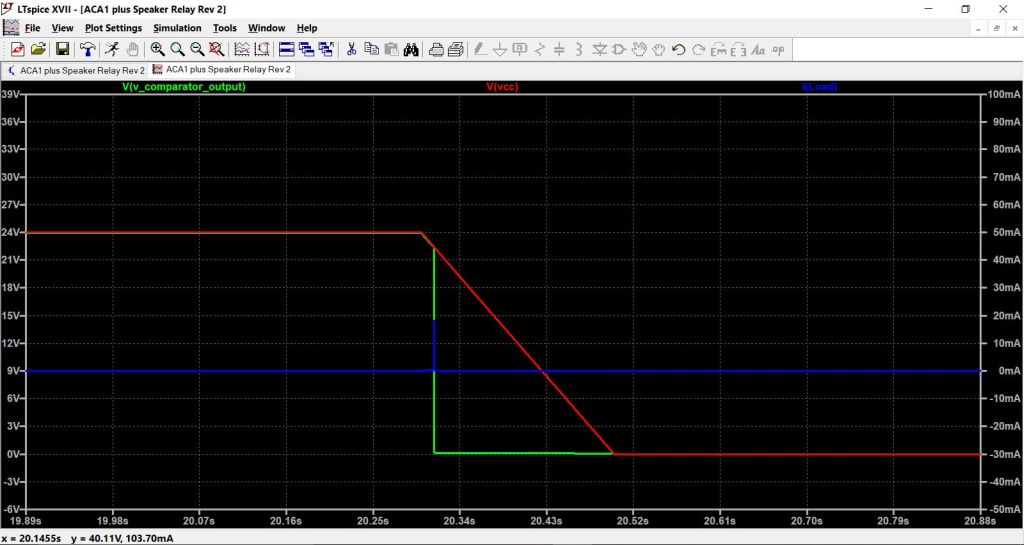Click the Close all windows toolbar icon
The image size is (1024, 545).
pos(326,50)
